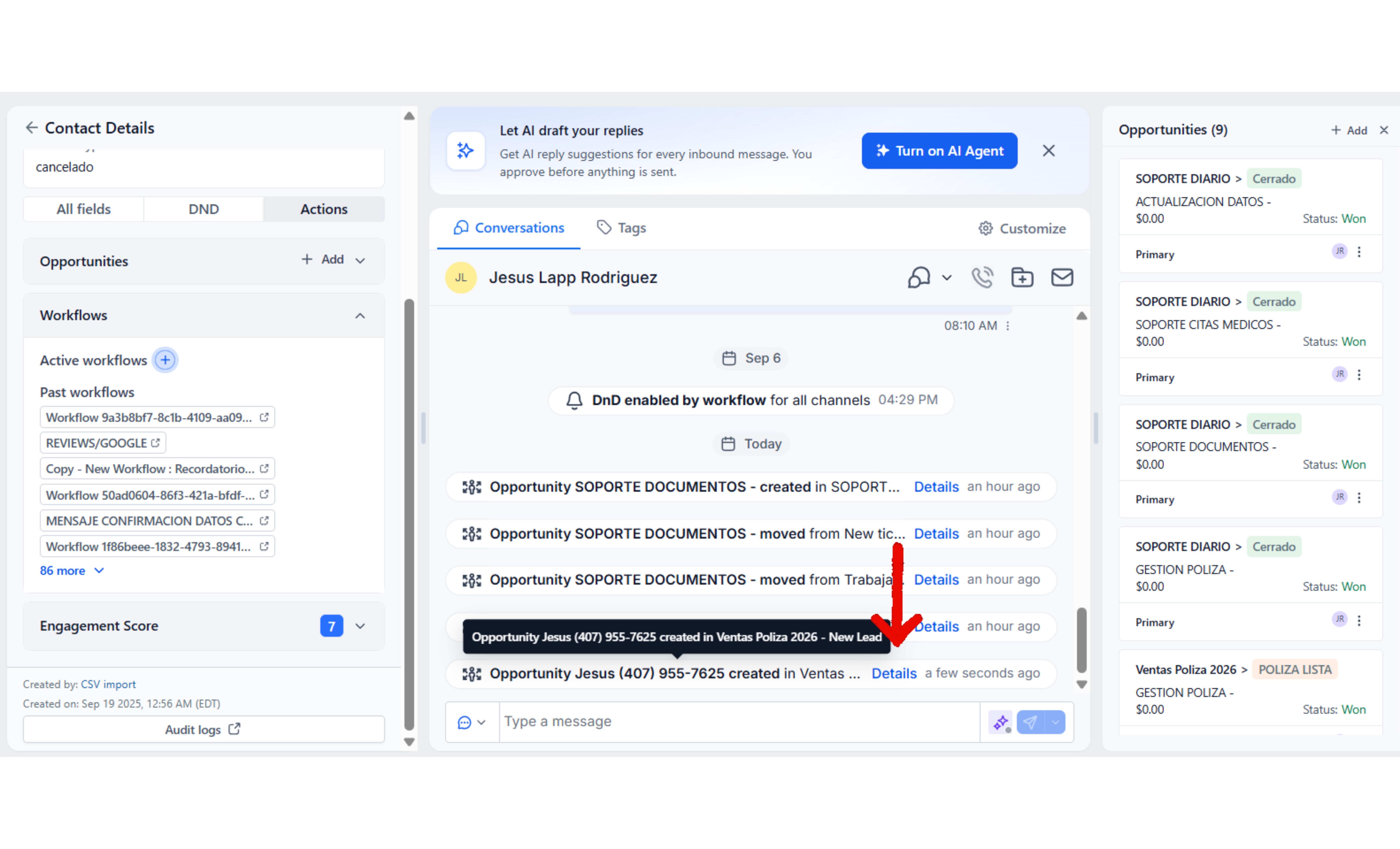Open the phone call icon
Screen dimensions: 1400x849
[982, 278]
